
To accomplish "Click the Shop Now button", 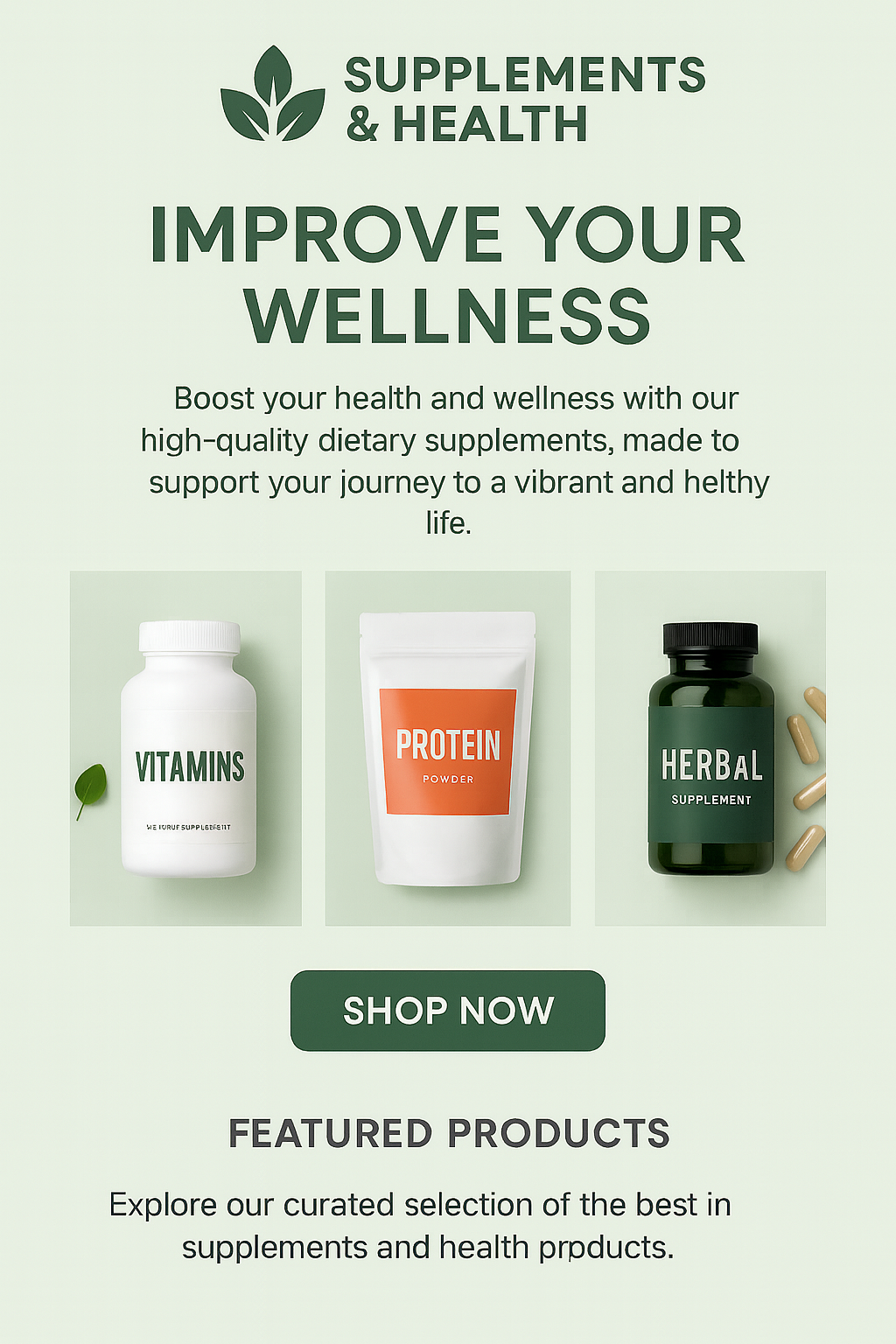I will pyautogui.click(x=448, y=1011).
